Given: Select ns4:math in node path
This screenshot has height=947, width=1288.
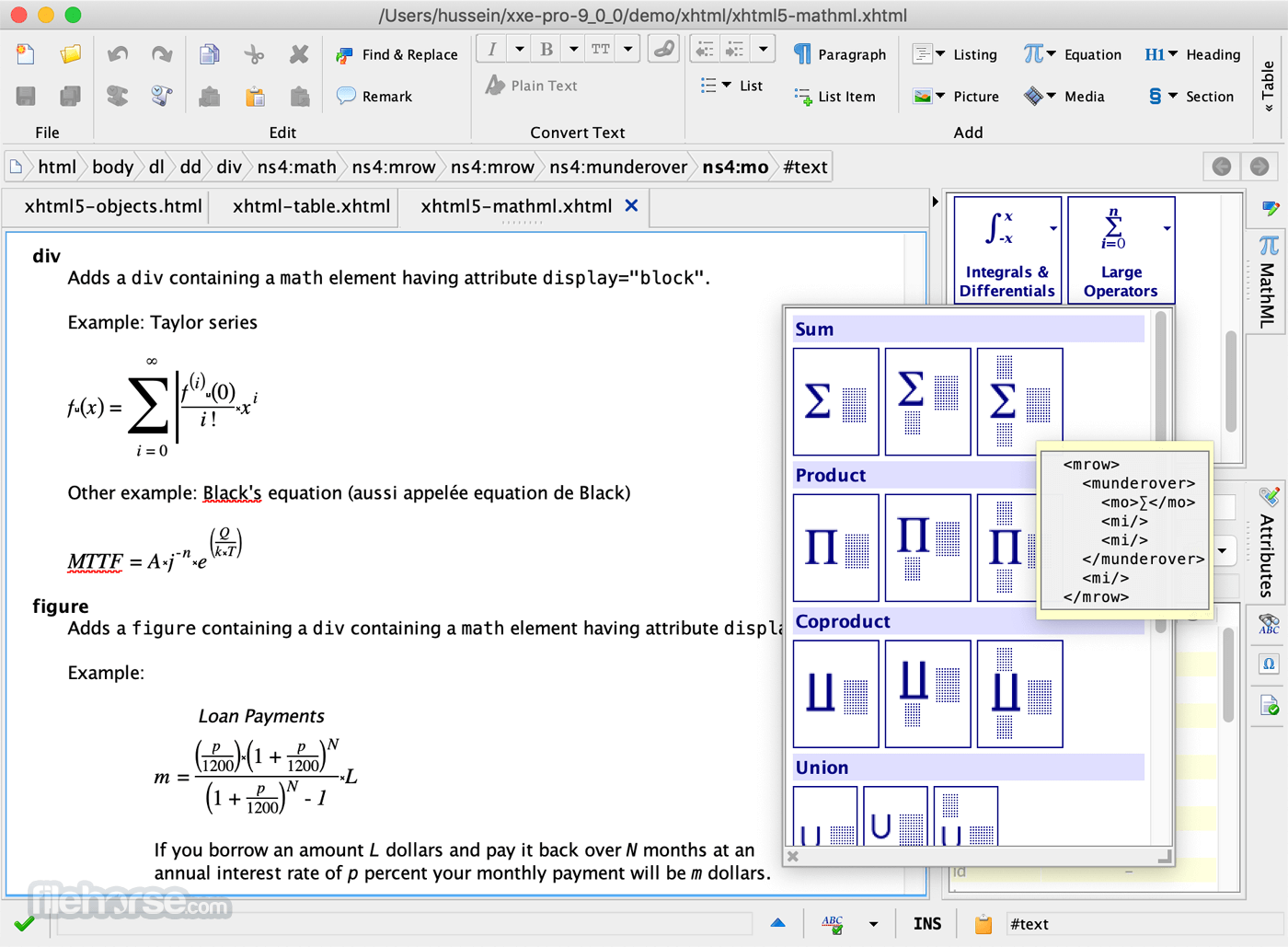Looking at the screenshot, I should [296, 167].
